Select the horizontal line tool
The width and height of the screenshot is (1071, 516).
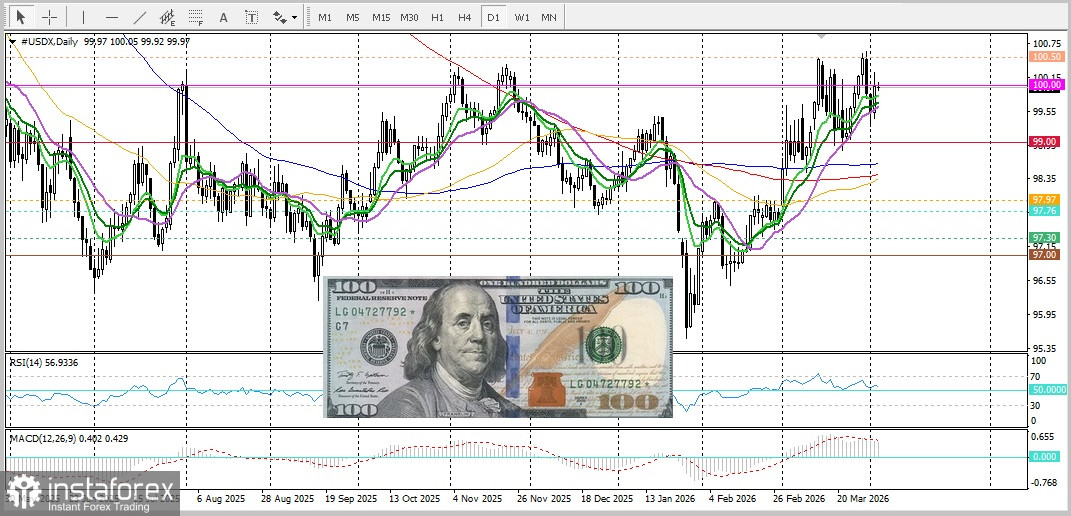112,17
